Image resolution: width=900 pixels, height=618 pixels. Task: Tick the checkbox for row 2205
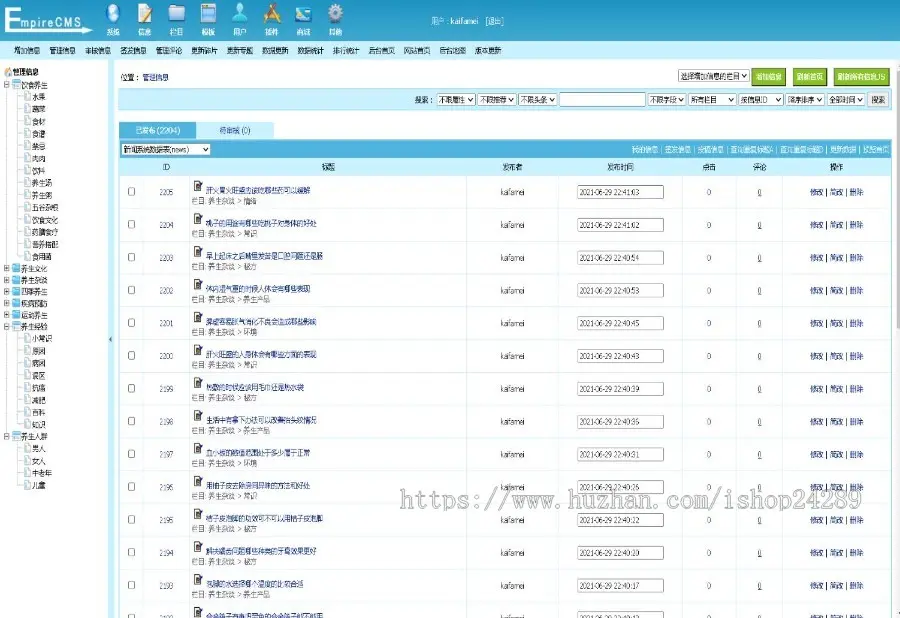pos(131,192)
